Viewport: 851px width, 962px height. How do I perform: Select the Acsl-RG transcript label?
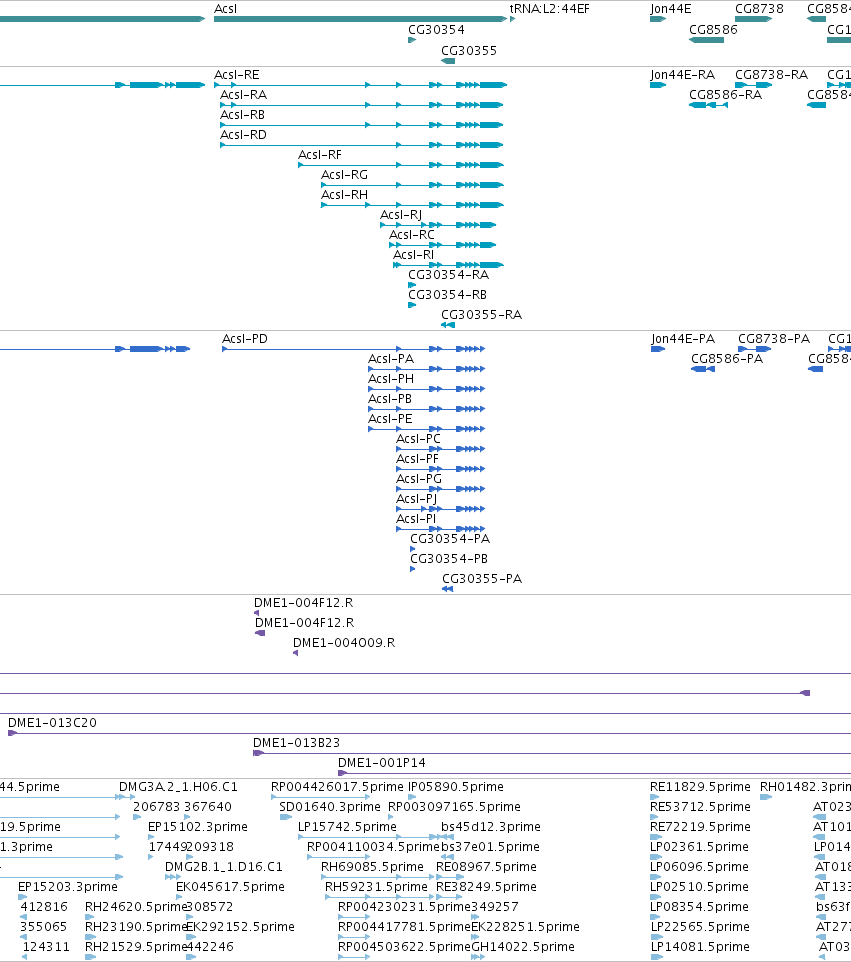click(344, 175)
